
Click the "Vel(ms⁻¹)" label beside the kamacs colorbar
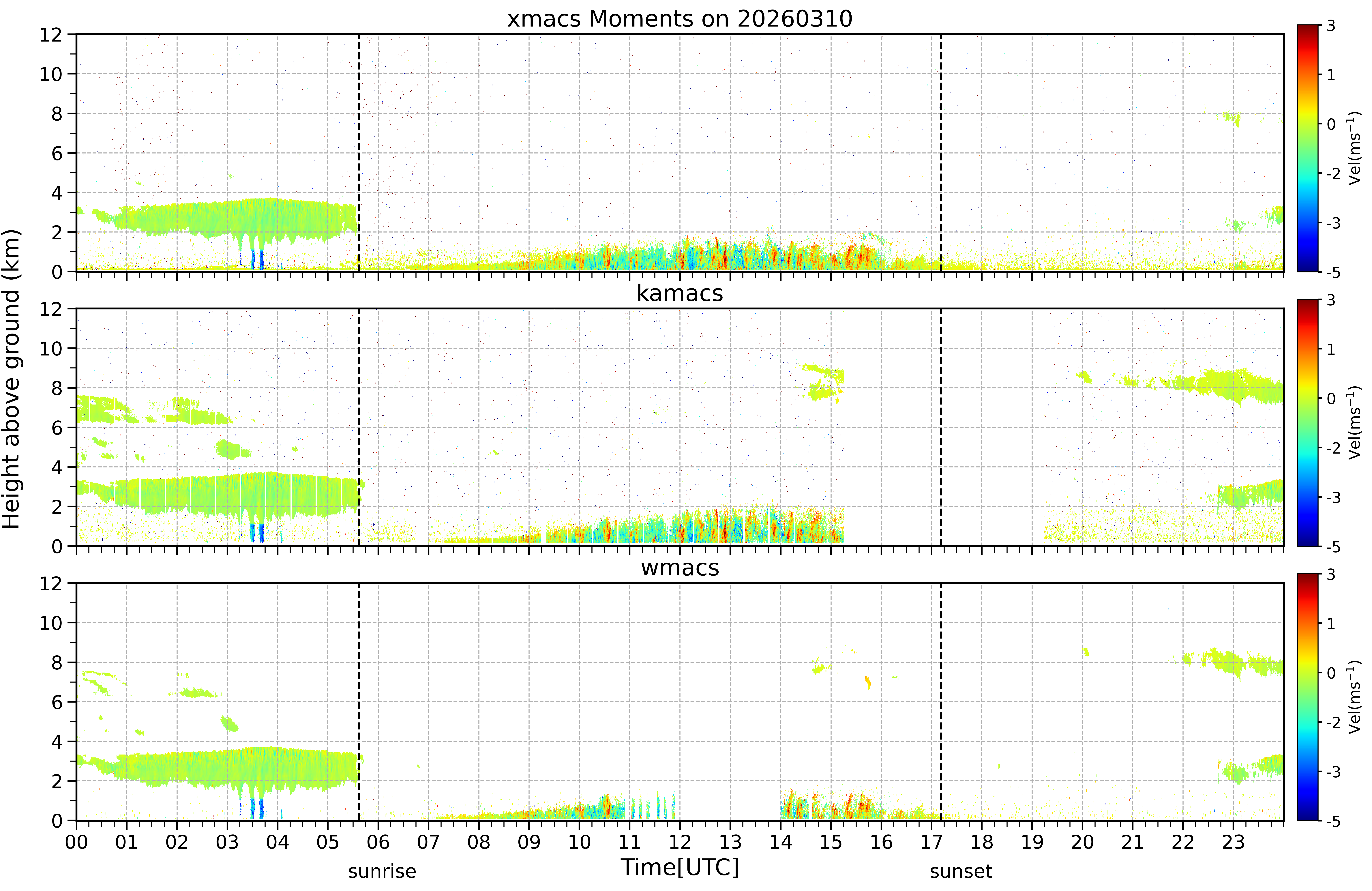coord(1354,423)
